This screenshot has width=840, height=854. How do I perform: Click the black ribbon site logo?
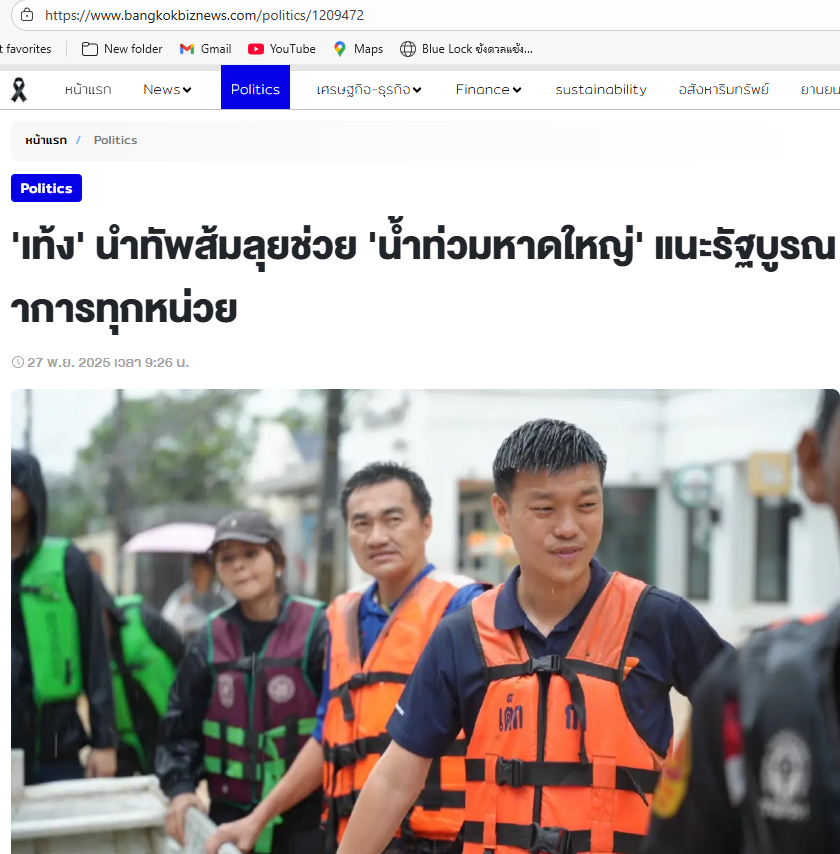pyautogui.click(x=19, y=90)
